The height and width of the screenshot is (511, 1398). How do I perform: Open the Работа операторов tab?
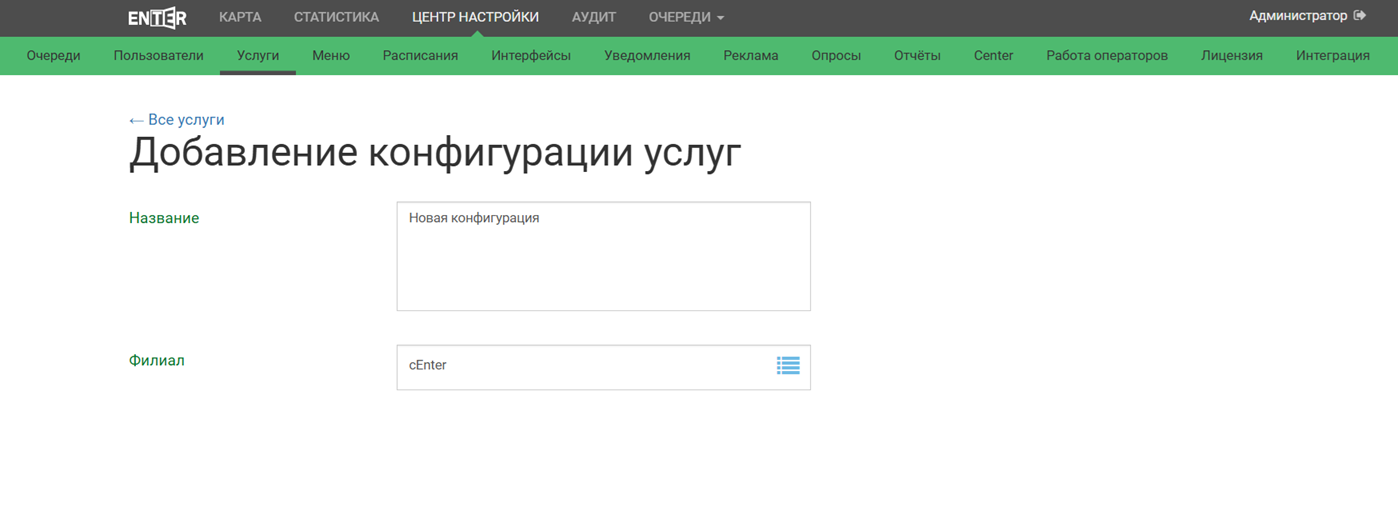tap(1107, 56)
